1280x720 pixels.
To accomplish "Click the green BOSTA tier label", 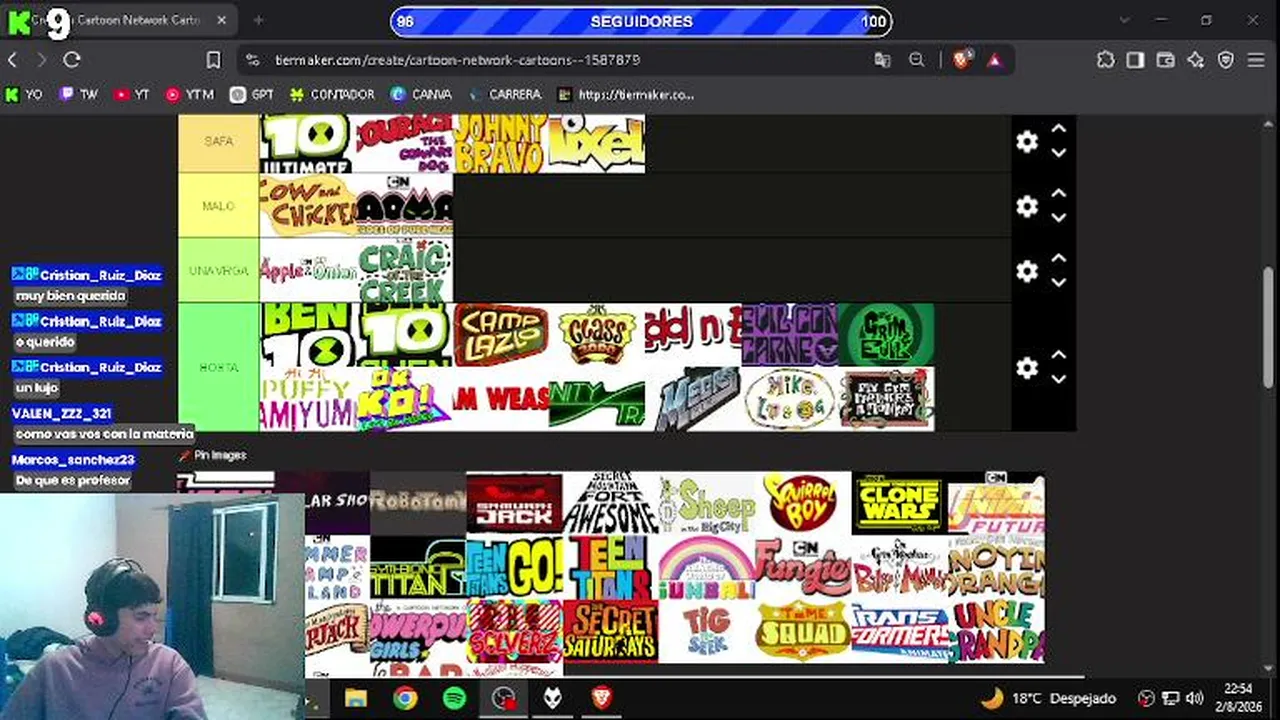I will click(219, 368).
